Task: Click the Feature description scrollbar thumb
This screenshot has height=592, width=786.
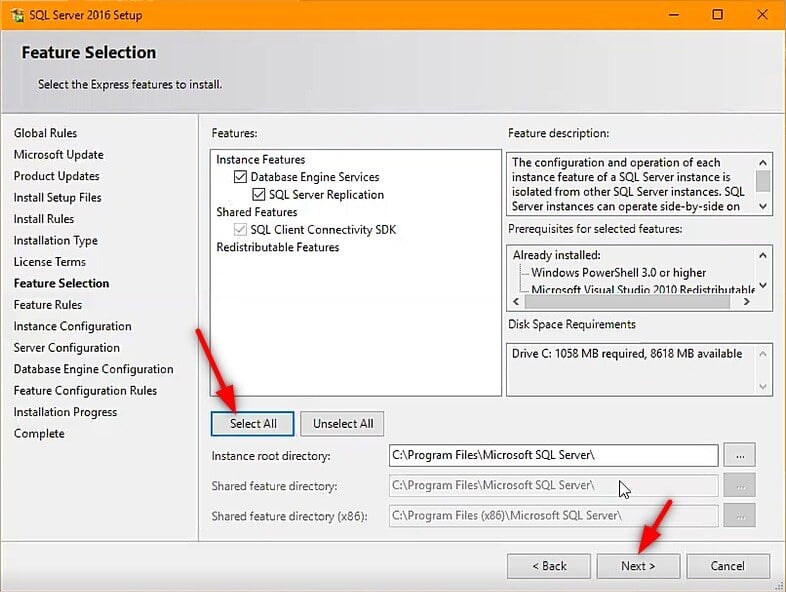Action: (x=763, y=181)
